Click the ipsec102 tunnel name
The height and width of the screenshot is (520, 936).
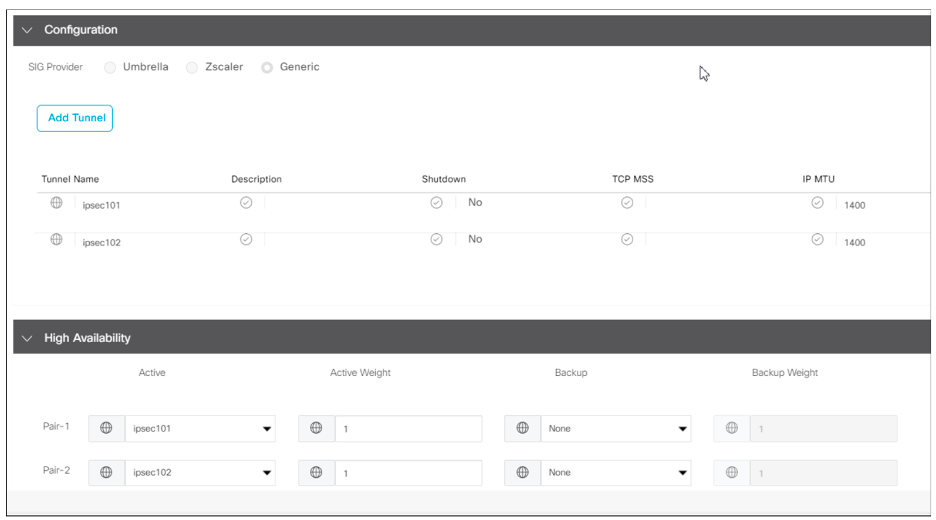point(102,242)
